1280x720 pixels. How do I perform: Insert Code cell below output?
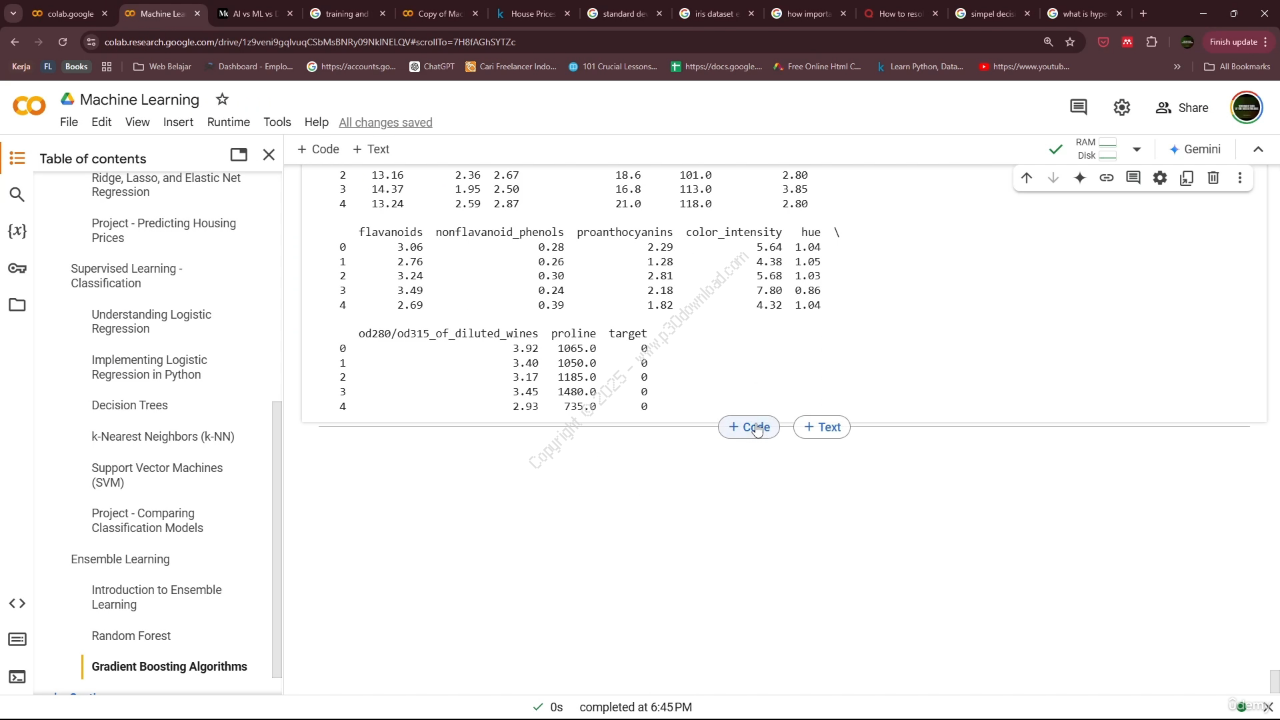(x=749, y=427)
